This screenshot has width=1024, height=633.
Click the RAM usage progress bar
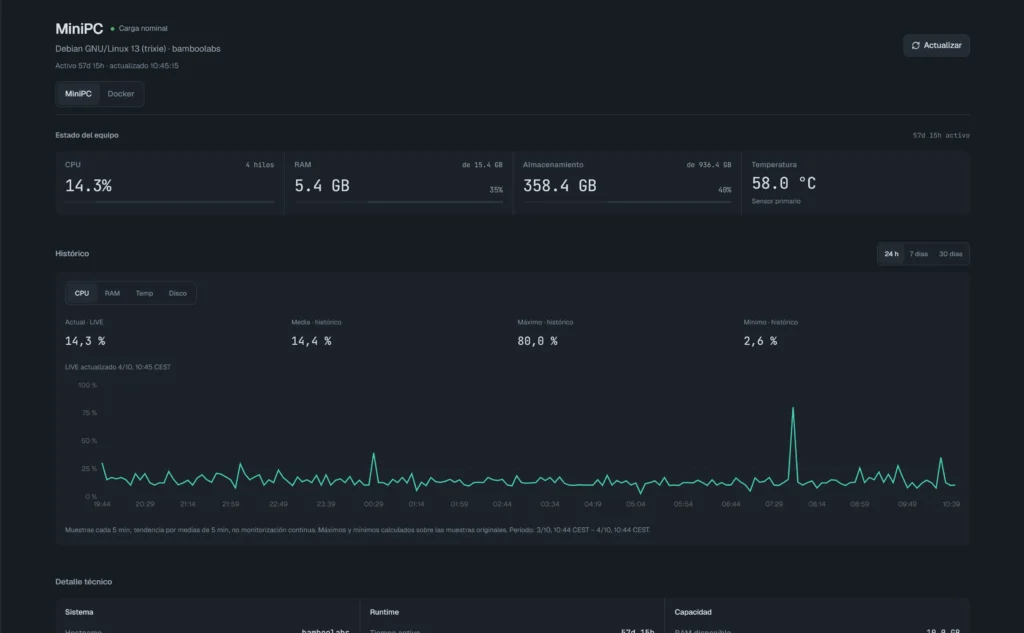point(398,203)
